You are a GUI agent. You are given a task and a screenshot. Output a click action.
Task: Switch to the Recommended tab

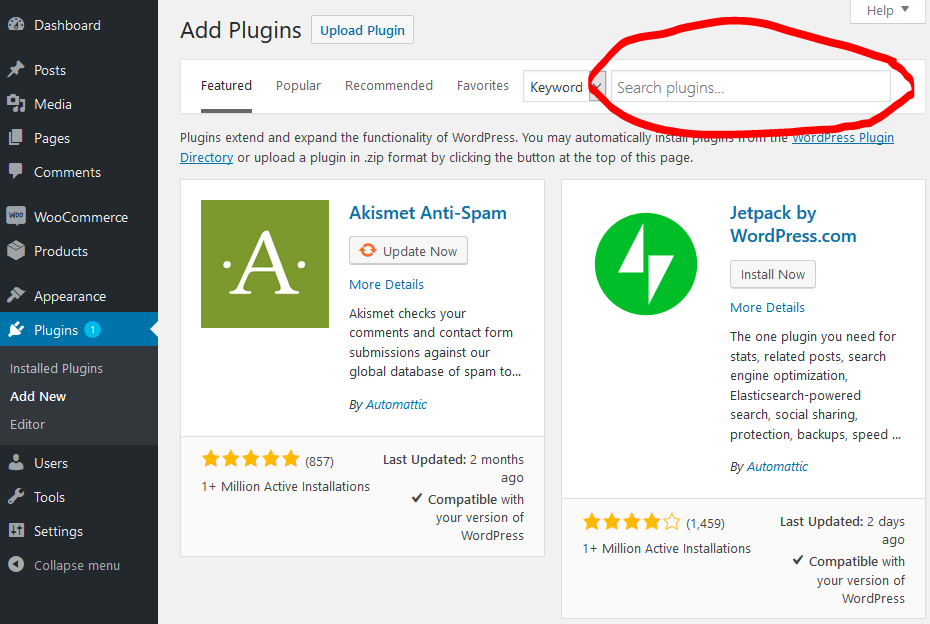tap(389, 85)
